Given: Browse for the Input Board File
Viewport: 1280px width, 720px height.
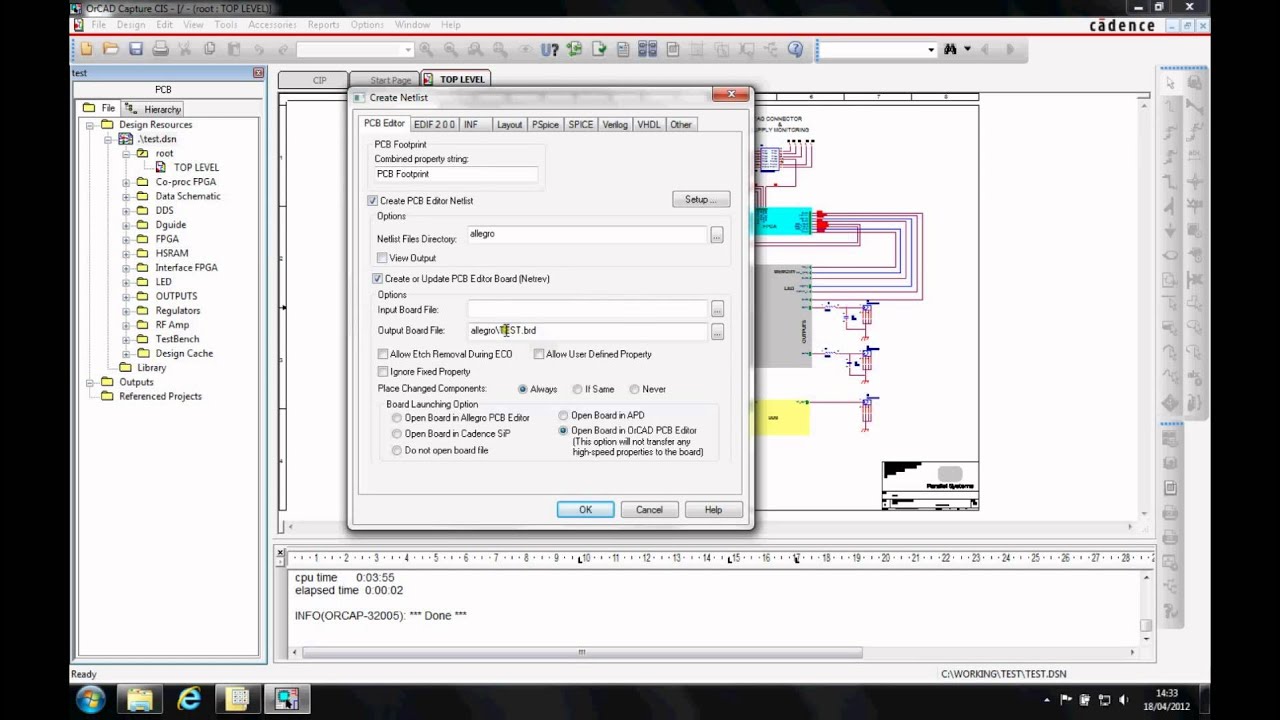Looking at the screenshot, I should click(717, 310).
